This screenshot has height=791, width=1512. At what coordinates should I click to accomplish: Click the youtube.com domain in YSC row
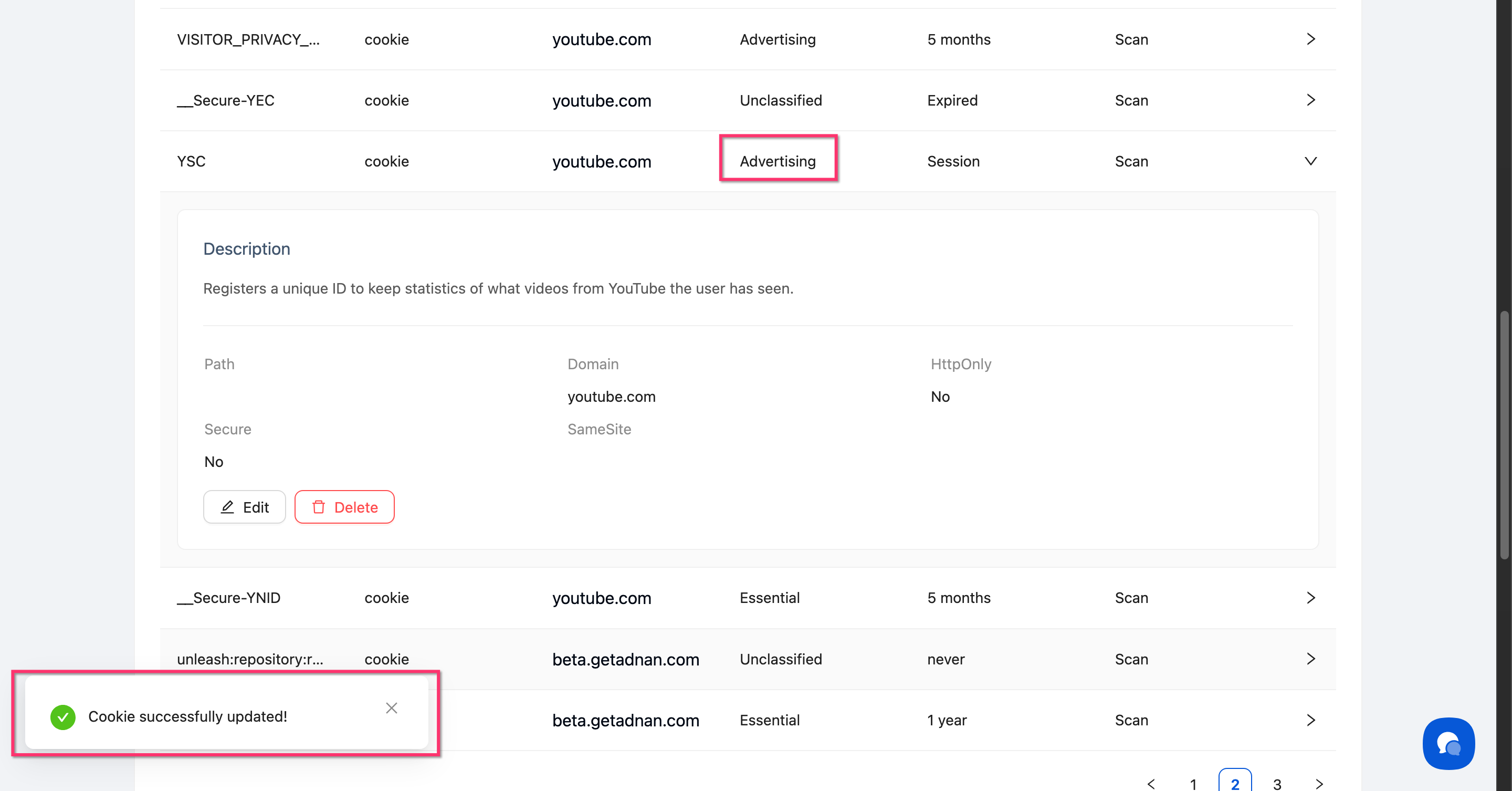(602, 161)
